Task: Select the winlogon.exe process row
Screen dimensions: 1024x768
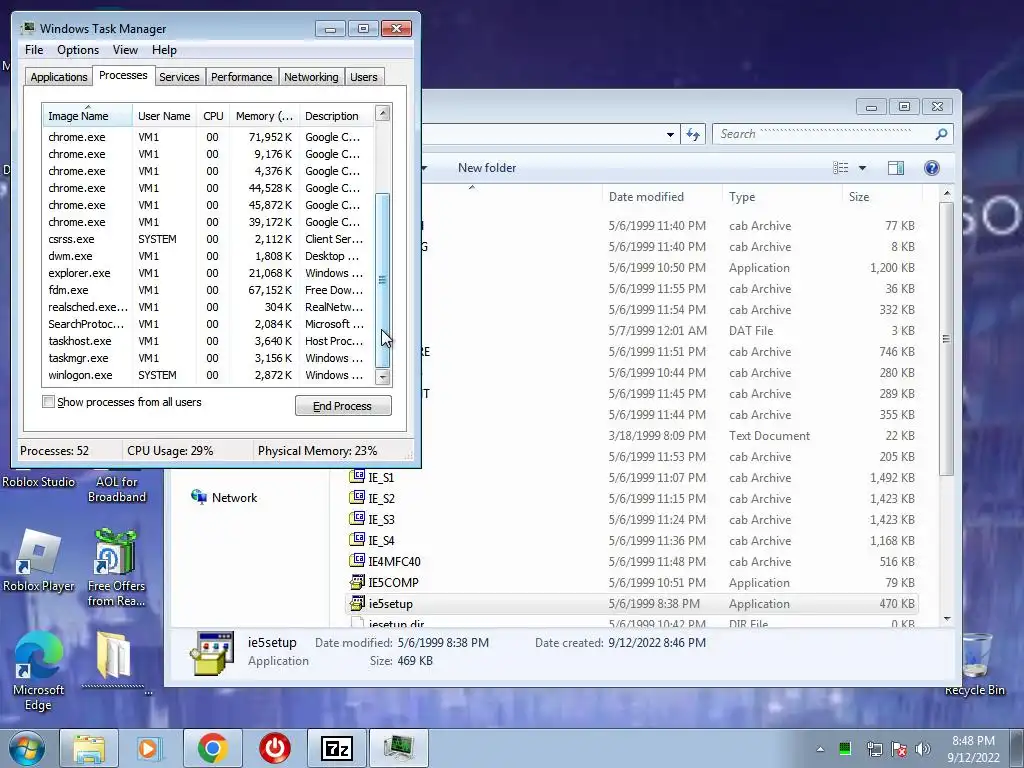Action: point(208,375)
